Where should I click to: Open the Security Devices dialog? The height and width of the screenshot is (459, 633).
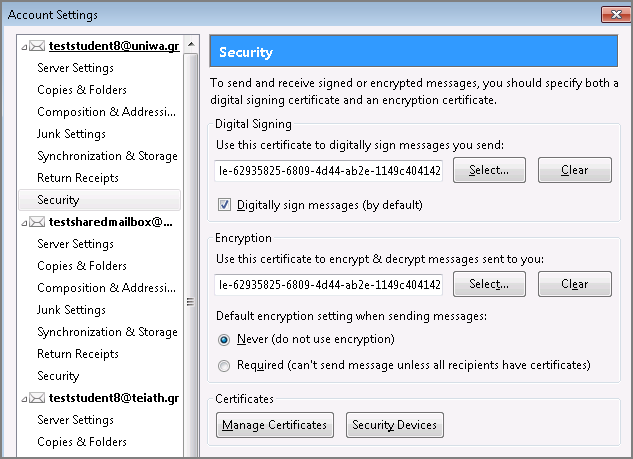click(x=394, y=425)
